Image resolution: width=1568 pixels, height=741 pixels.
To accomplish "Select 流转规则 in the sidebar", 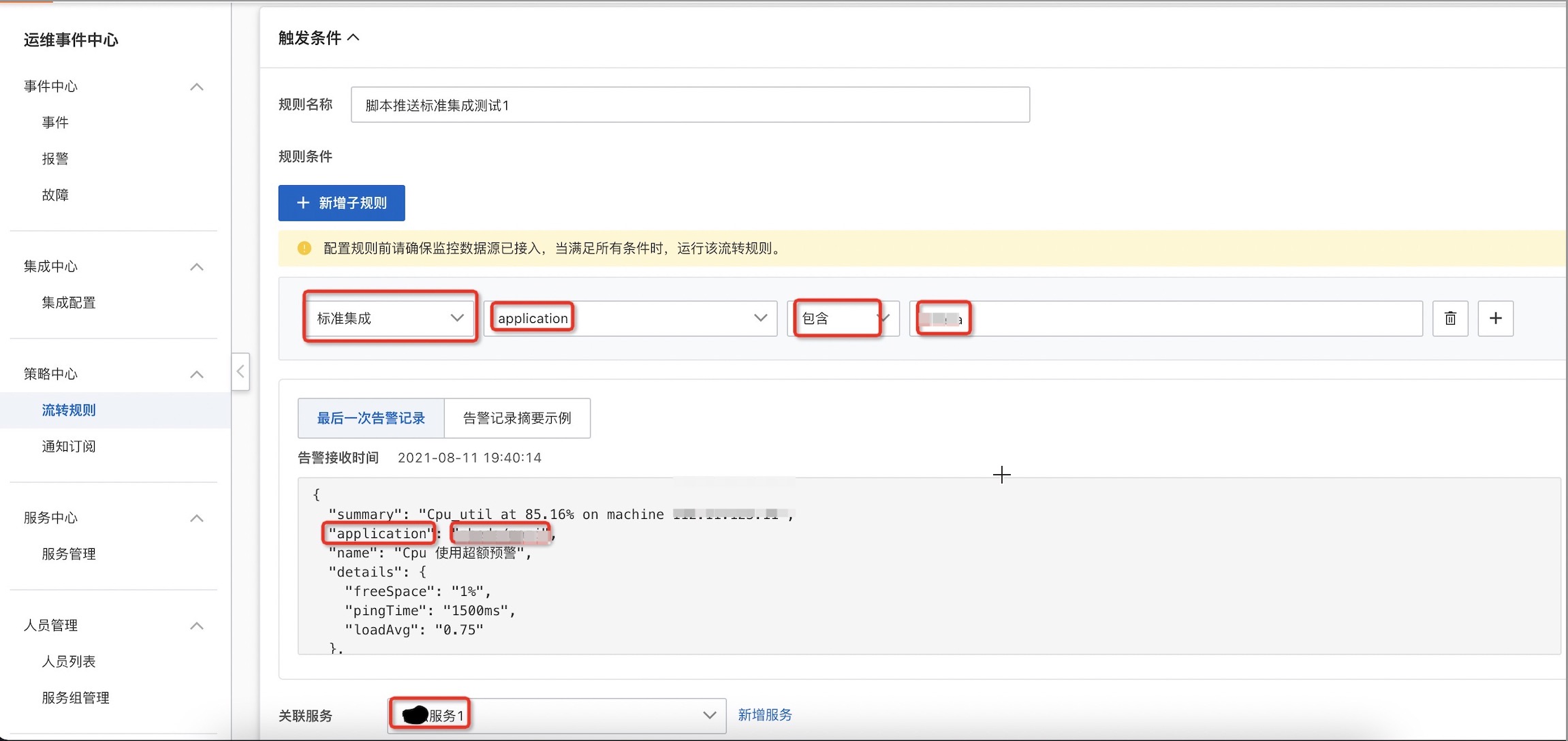I will 69,410.
